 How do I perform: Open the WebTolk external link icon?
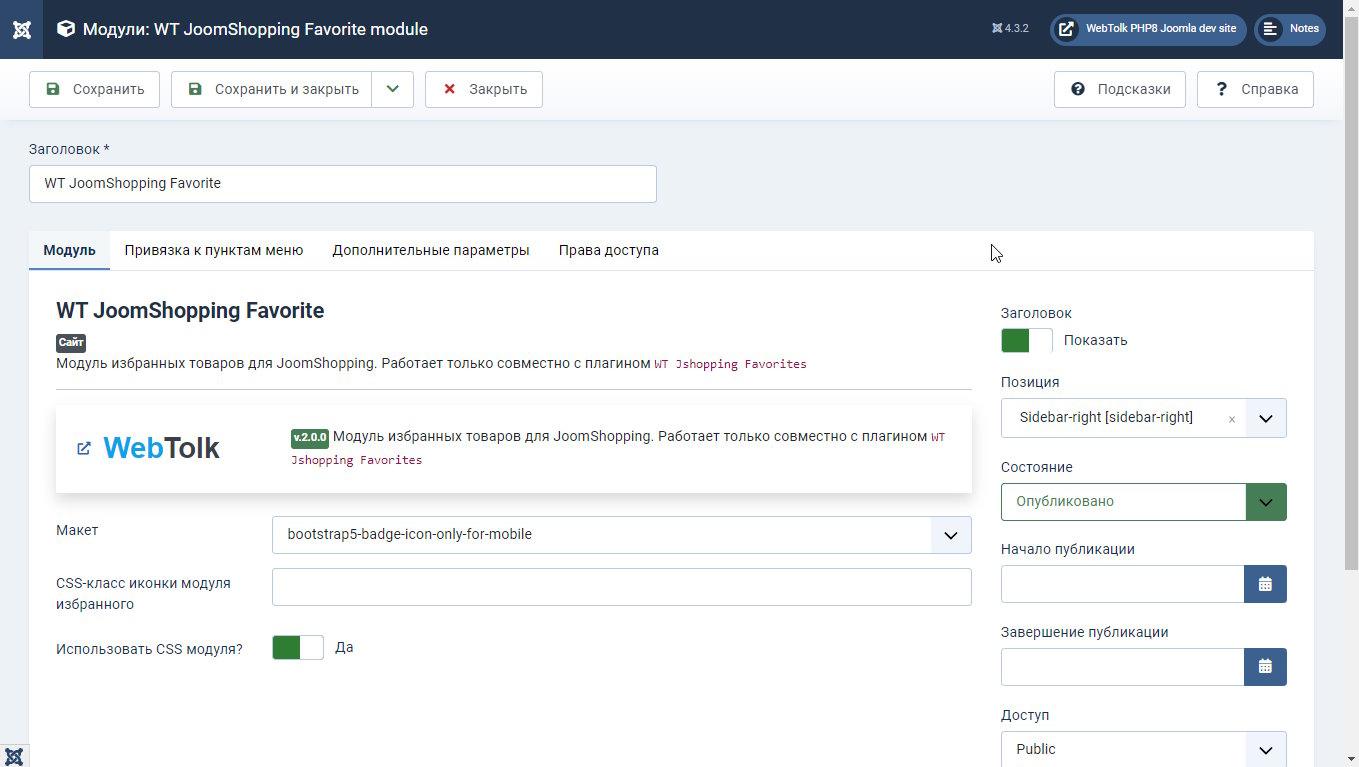(84, 448)
